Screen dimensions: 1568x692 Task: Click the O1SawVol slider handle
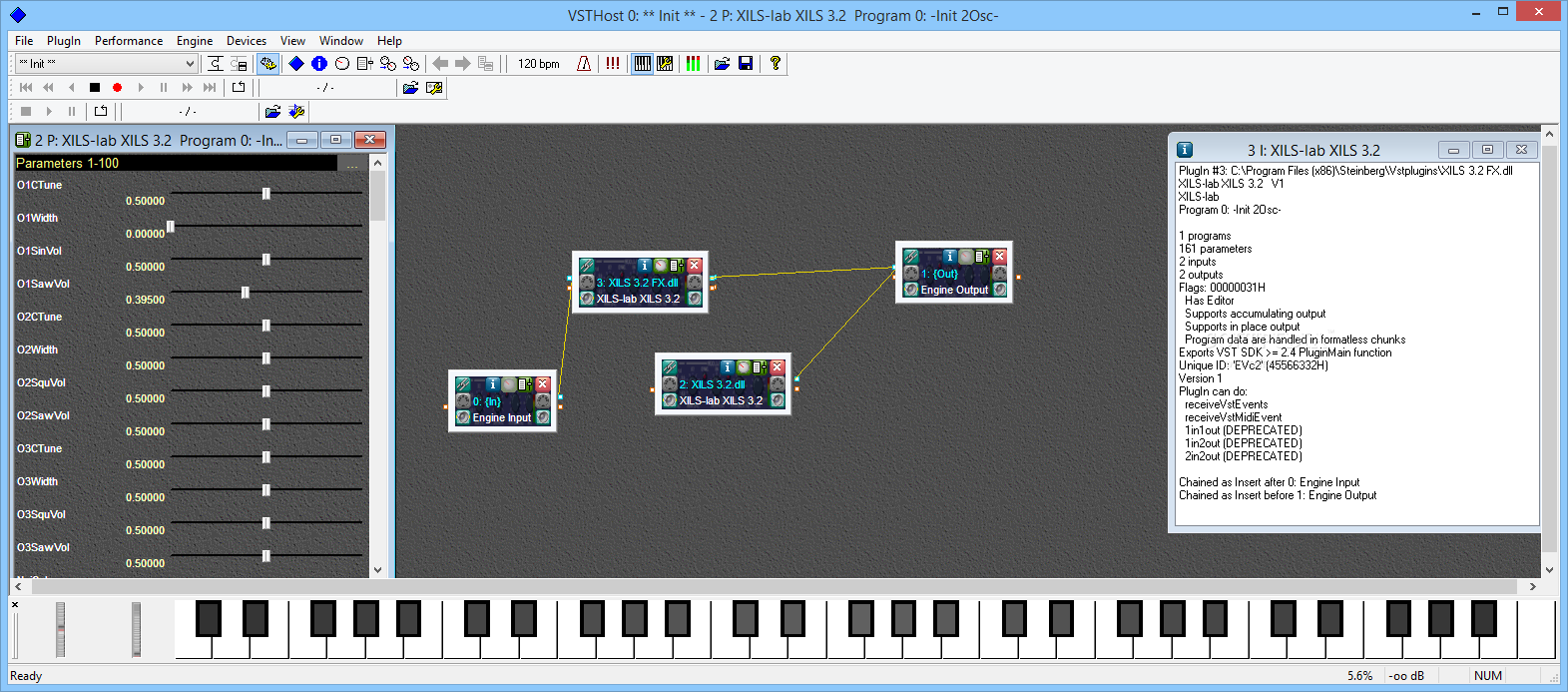[246, 293]
